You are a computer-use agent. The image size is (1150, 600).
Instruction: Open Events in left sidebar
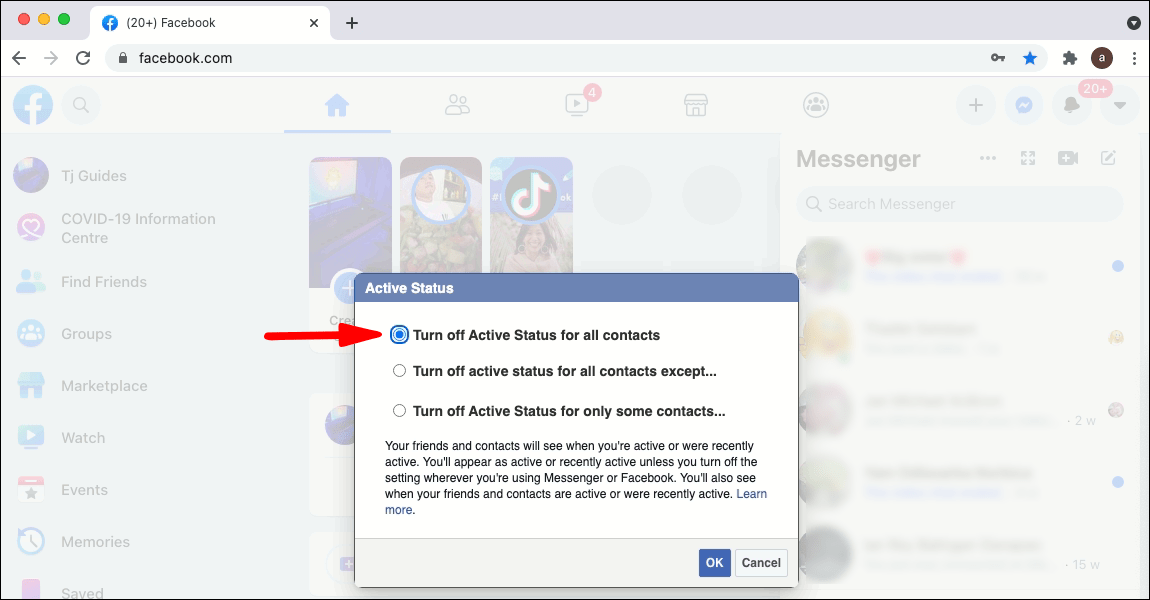tap(84, 490)
